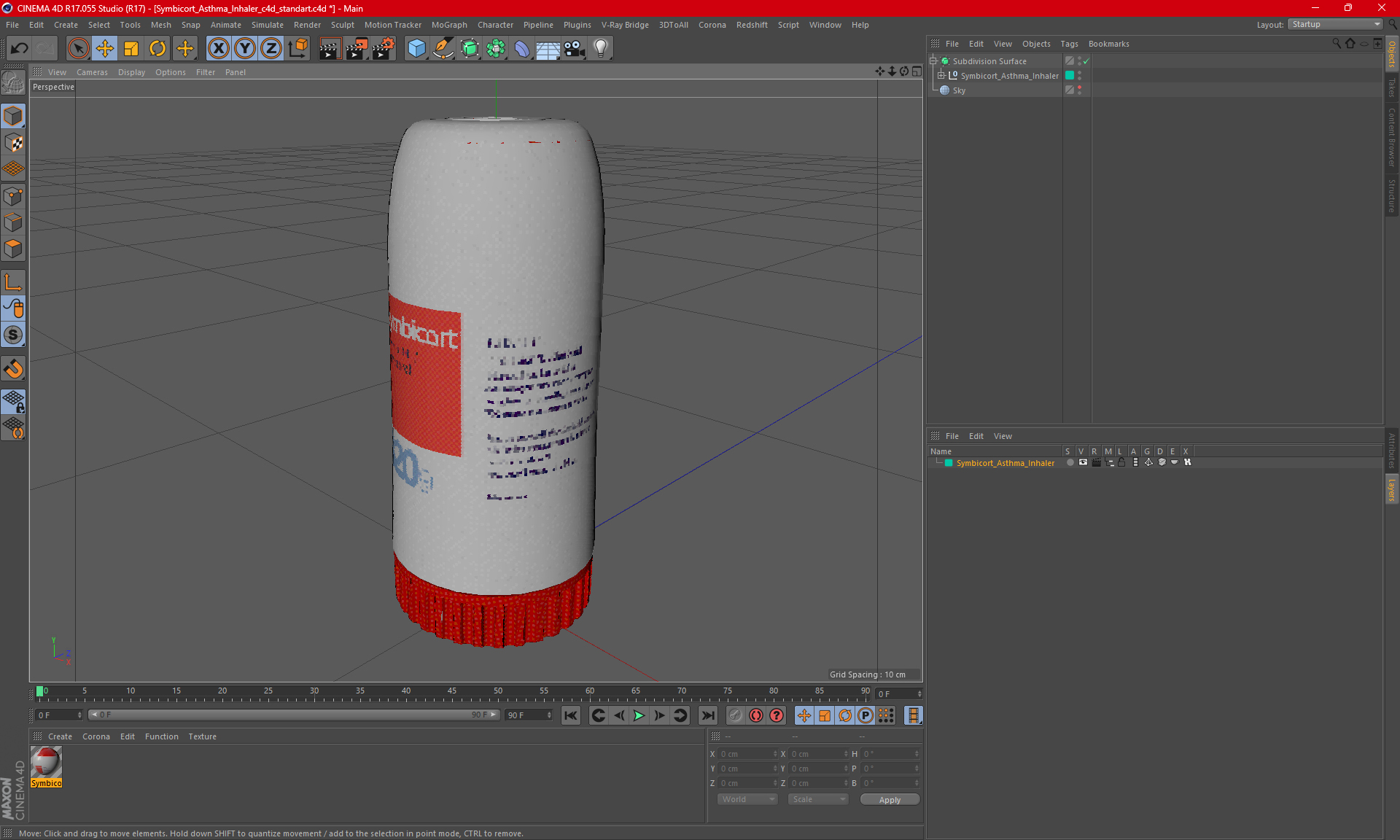Open material manager Texture menu
This screenshot has height=840, width=1400.
coord(202,736)
